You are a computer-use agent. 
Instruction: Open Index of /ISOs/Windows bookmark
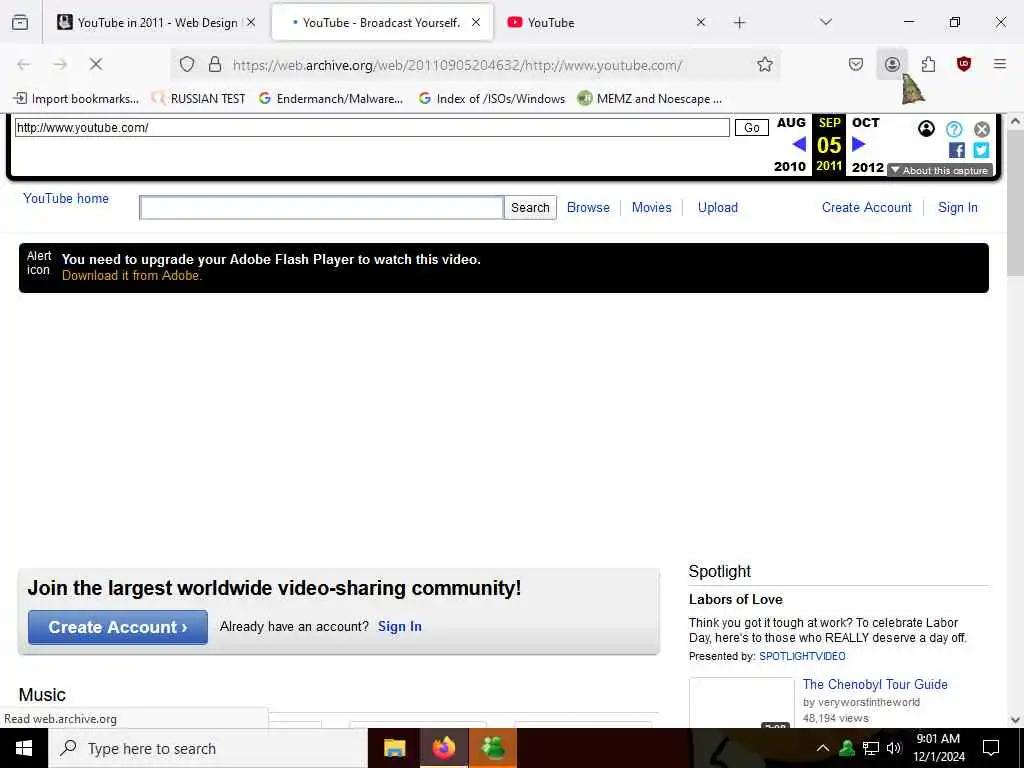492,99
